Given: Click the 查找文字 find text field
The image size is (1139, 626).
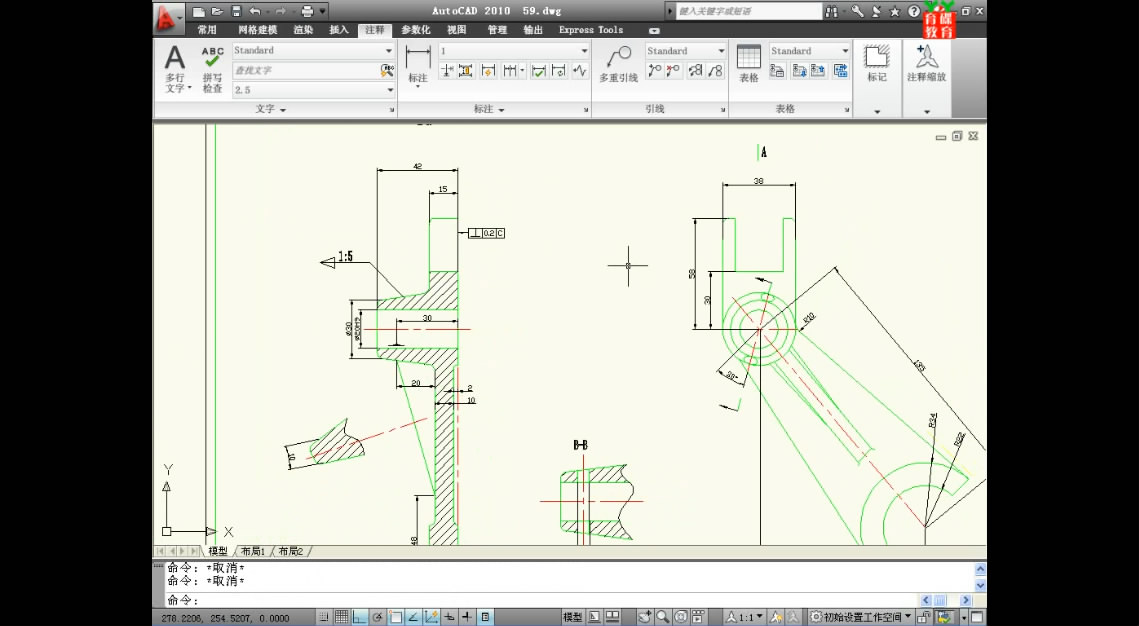Looking at the screenshot, I should (305, 70).
